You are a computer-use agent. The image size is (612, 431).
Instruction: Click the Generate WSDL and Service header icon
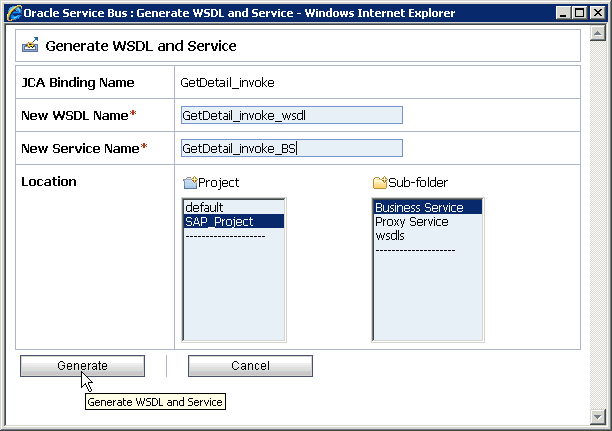coord(30,45)
